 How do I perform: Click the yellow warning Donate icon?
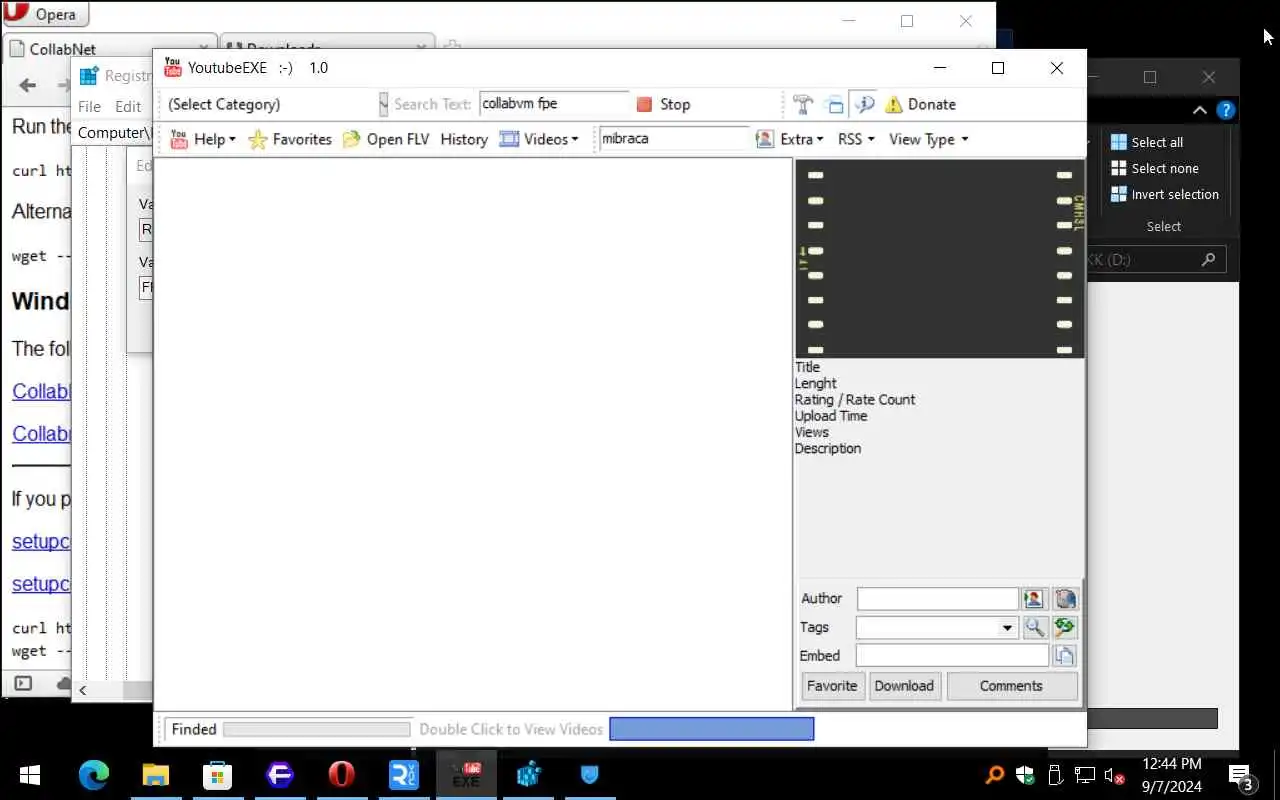pyautogui.click(x=894, y=104)
